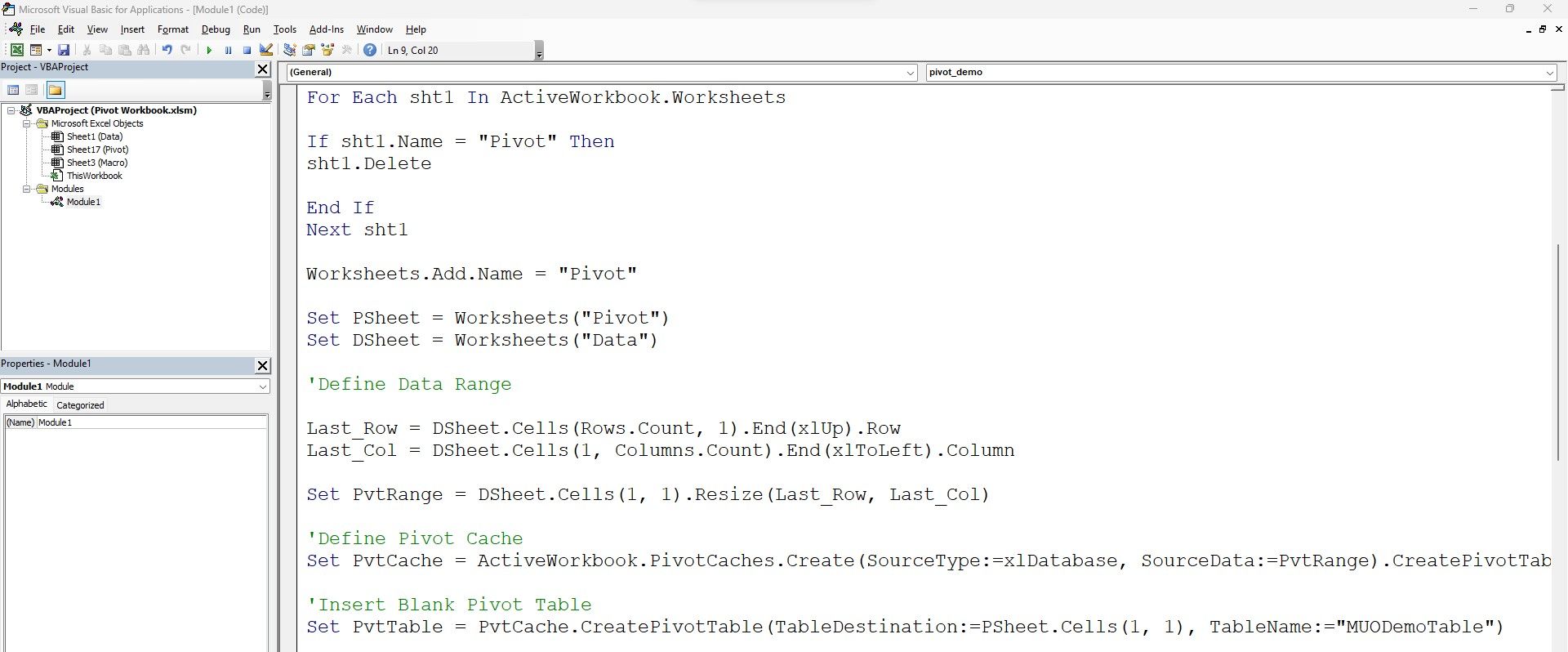1568x652 pixels.
Task: Click the Worksheets.Add.Name = "Pivot" code line
Action: [x=471, y=274]
